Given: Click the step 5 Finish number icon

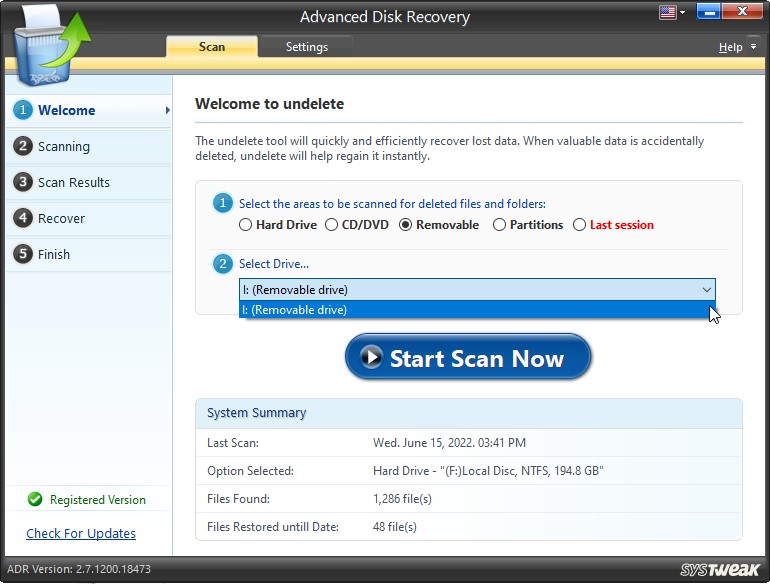Looking at the screenshot, I should point(23,254).
